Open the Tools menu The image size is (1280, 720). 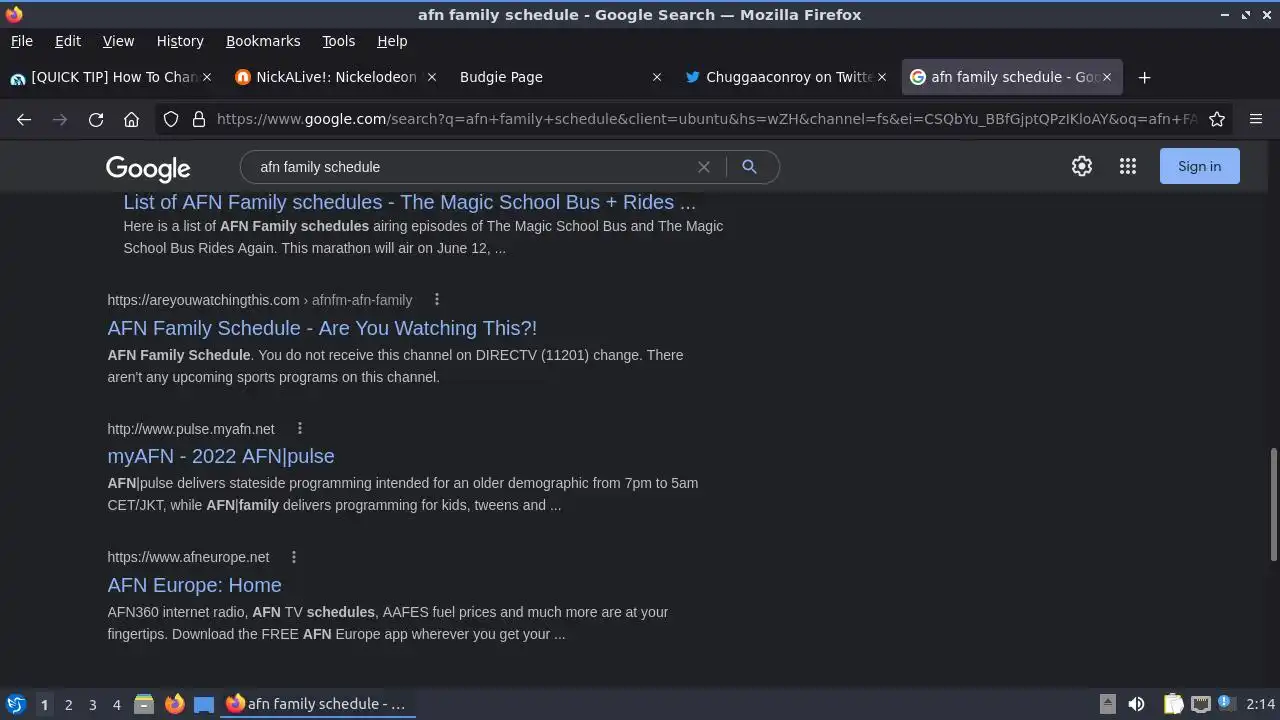click(x=338, y=41)
